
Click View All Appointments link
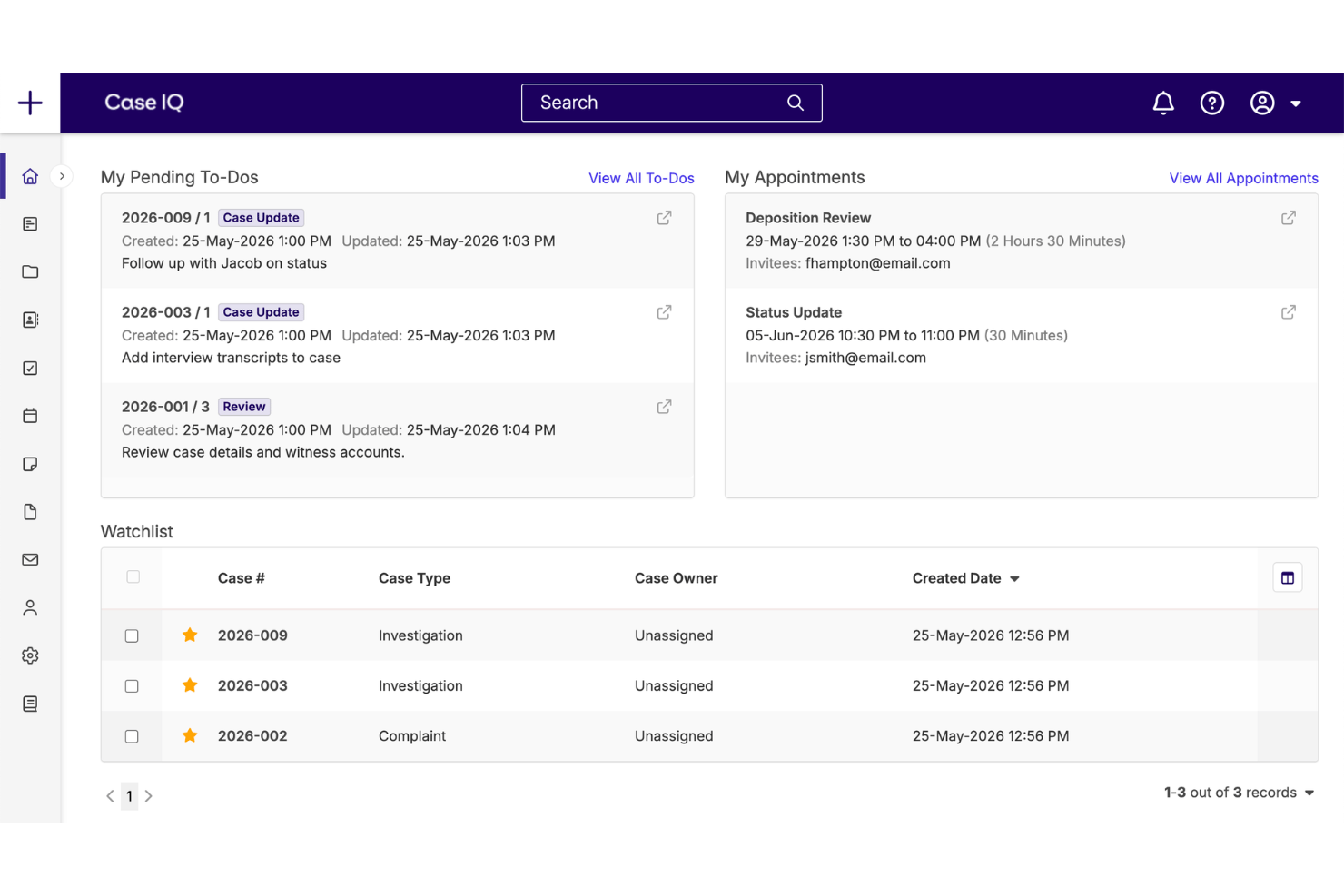pyautogui.click(x=1243, y=178)
